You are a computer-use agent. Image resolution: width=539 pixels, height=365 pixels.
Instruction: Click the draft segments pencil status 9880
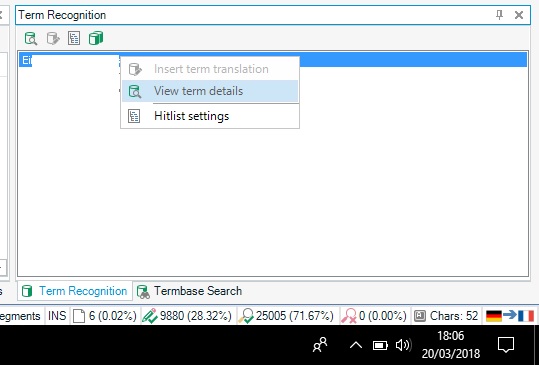[x=187, y=316]
